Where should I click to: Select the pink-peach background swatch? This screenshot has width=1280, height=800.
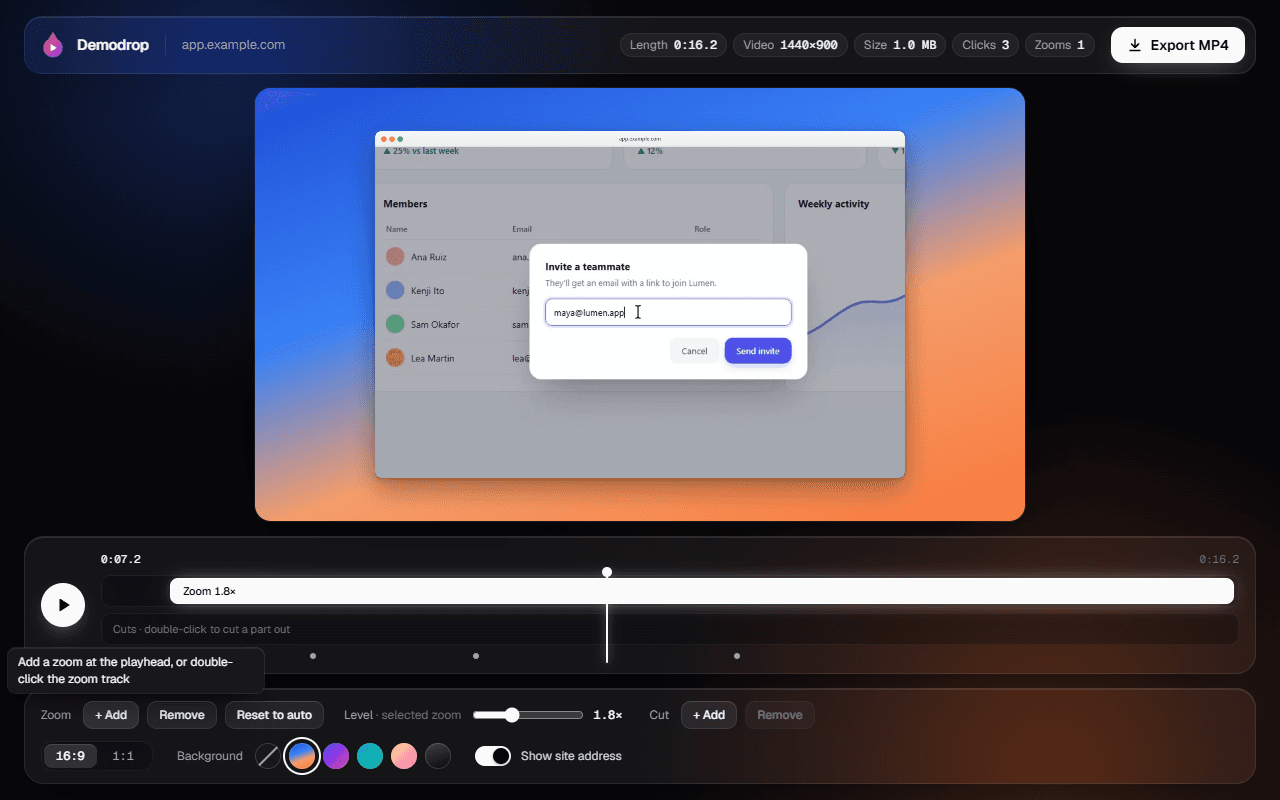coord(404,756)
